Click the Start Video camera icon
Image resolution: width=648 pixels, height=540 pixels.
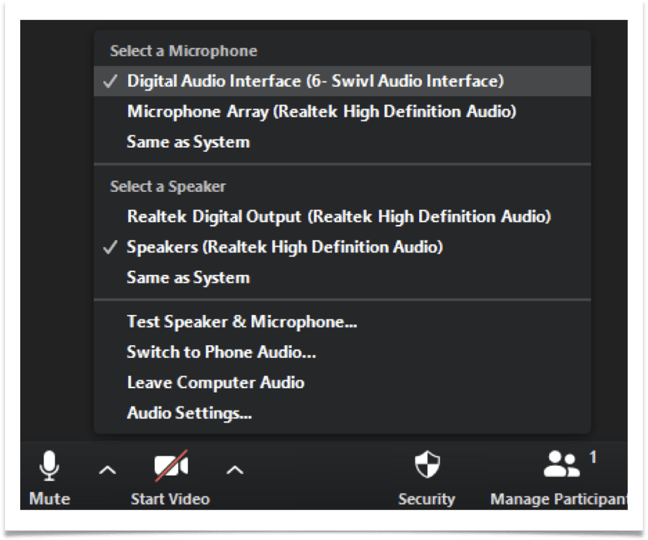coord(171,466)
